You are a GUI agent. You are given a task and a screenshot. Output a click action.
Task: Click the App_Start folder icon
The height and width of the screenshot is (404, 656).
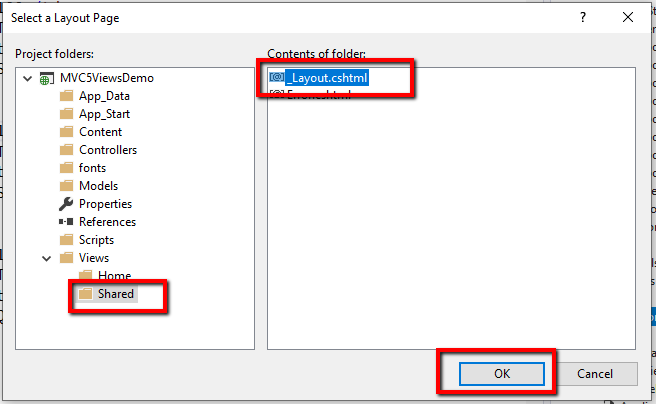tap(67, 114)
